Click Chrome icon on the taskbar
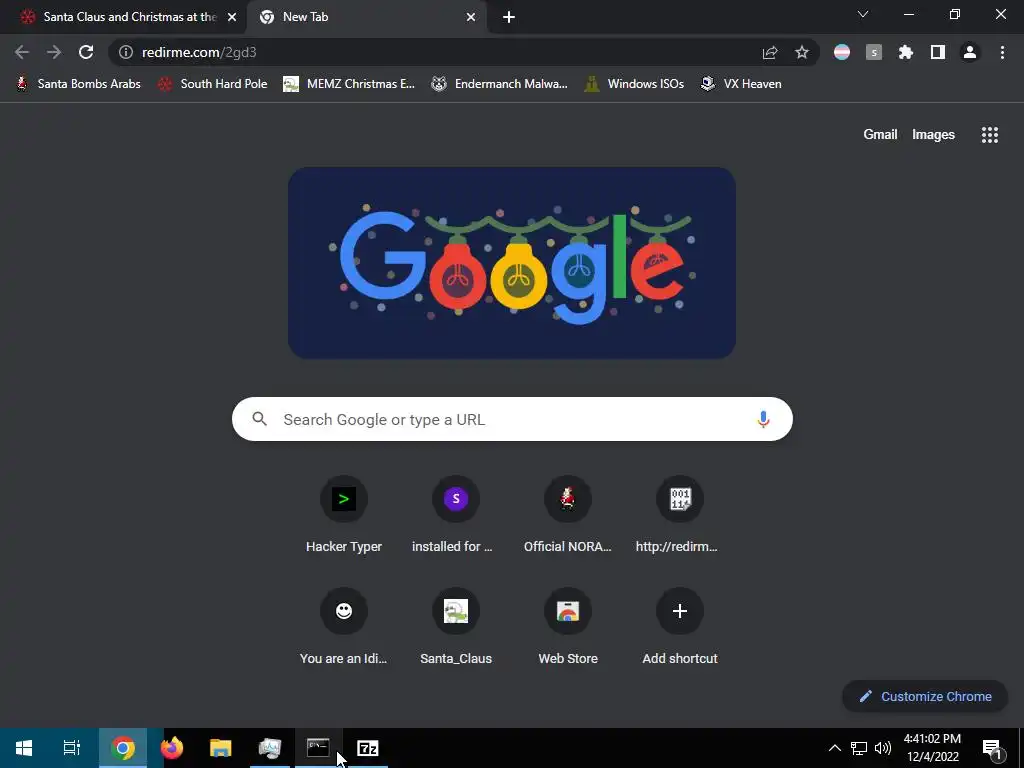 [x=123, y=748]
